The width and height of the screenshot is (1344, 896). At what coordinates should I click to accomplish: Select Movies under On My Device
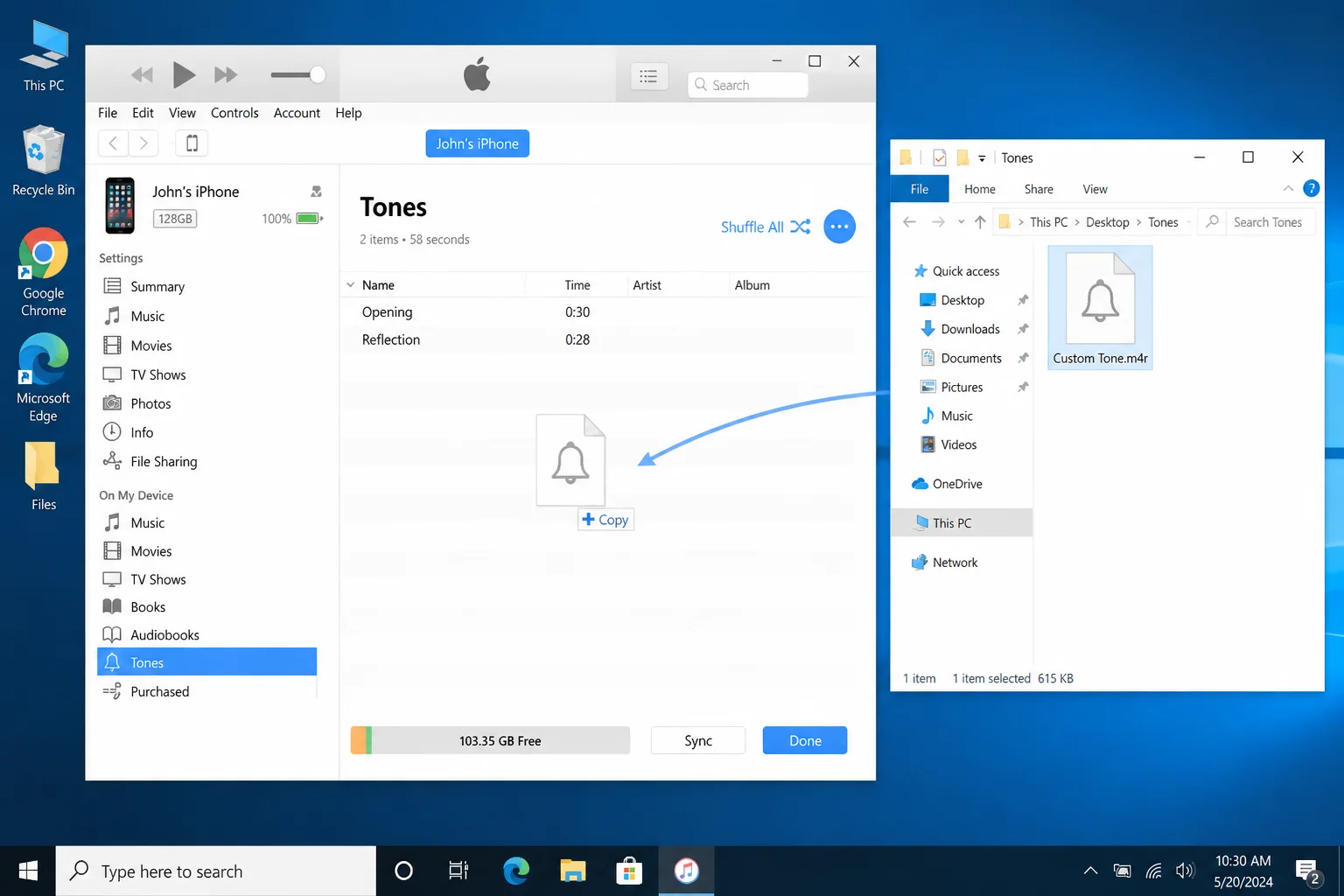[150, 551]
